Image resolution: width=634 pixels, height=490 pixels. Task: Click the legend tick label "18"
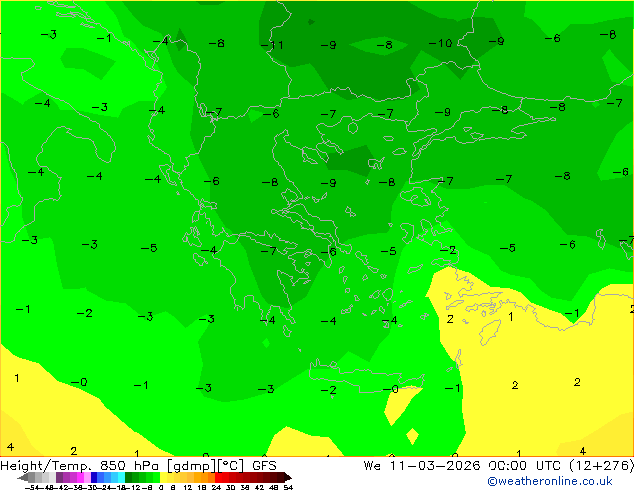click(202, 488)
